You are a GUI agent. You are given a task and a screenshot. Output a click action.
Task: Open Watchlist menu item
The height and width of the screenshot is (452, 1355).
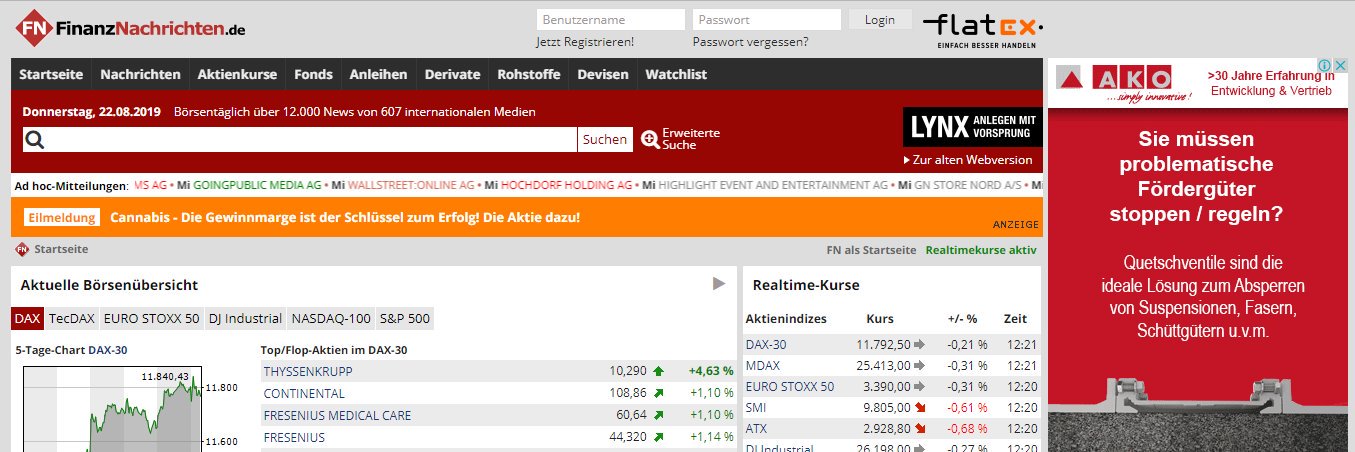(x=676, y=74)
